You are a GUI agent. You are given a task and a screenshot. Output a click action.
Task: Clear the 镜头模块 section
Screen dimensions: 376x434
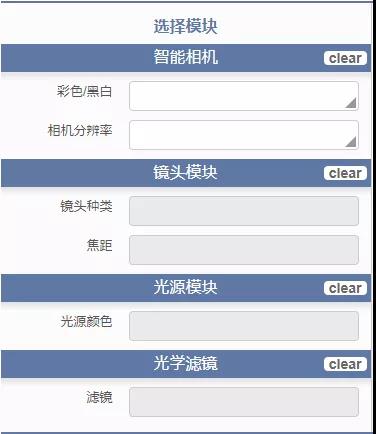(345, 173)
